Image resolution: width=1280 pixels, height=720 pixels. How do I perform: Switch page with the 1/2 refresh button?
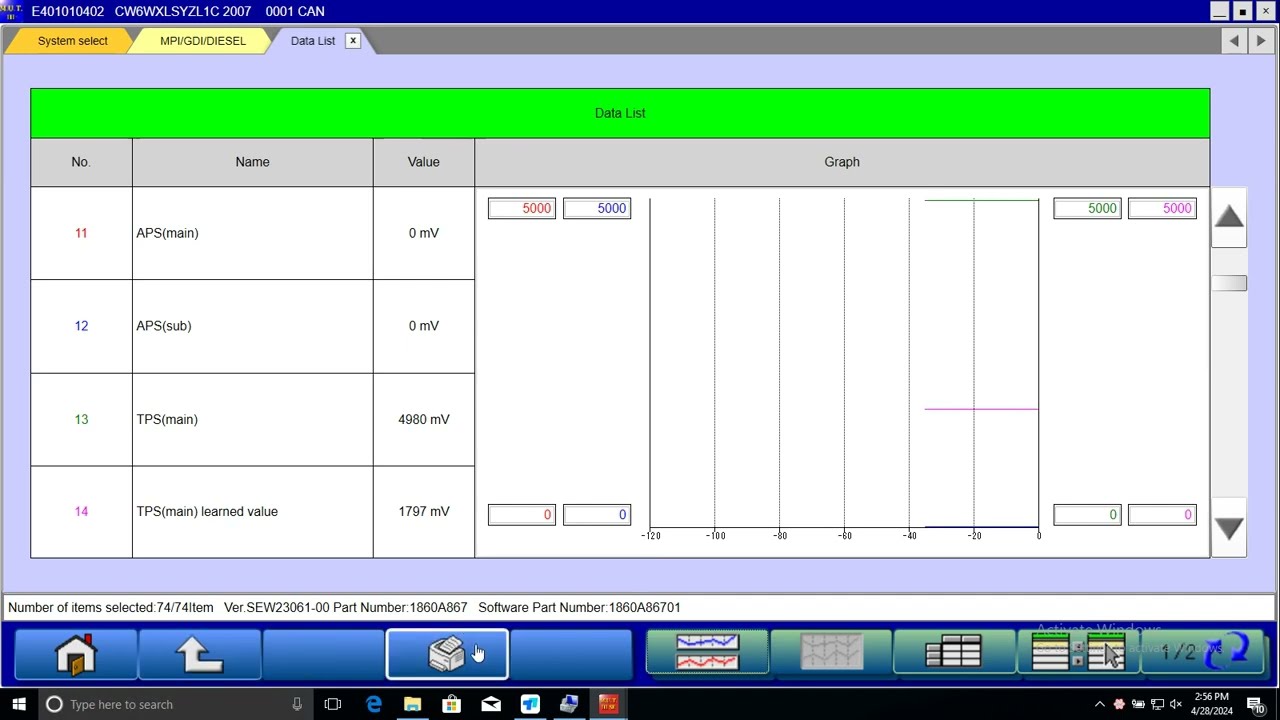[1201, 654]
